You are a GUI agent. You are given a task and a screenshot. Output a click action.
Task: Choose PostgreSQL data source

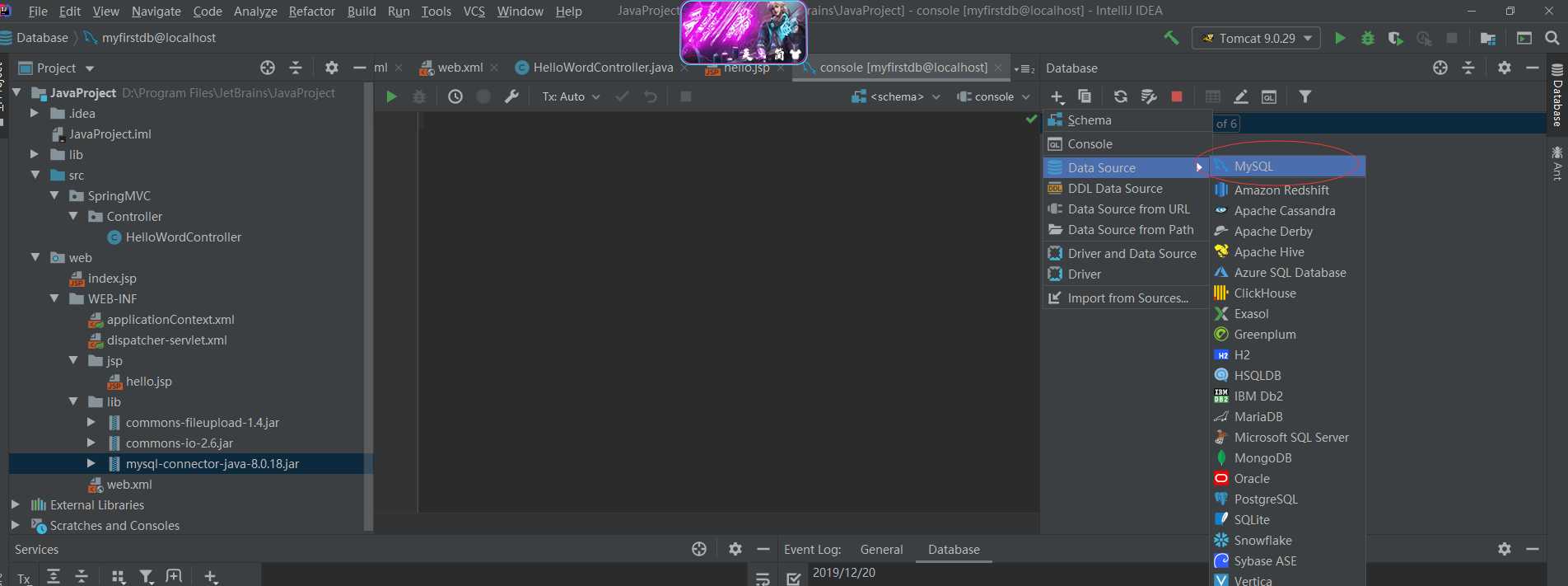coord(1287,499)
